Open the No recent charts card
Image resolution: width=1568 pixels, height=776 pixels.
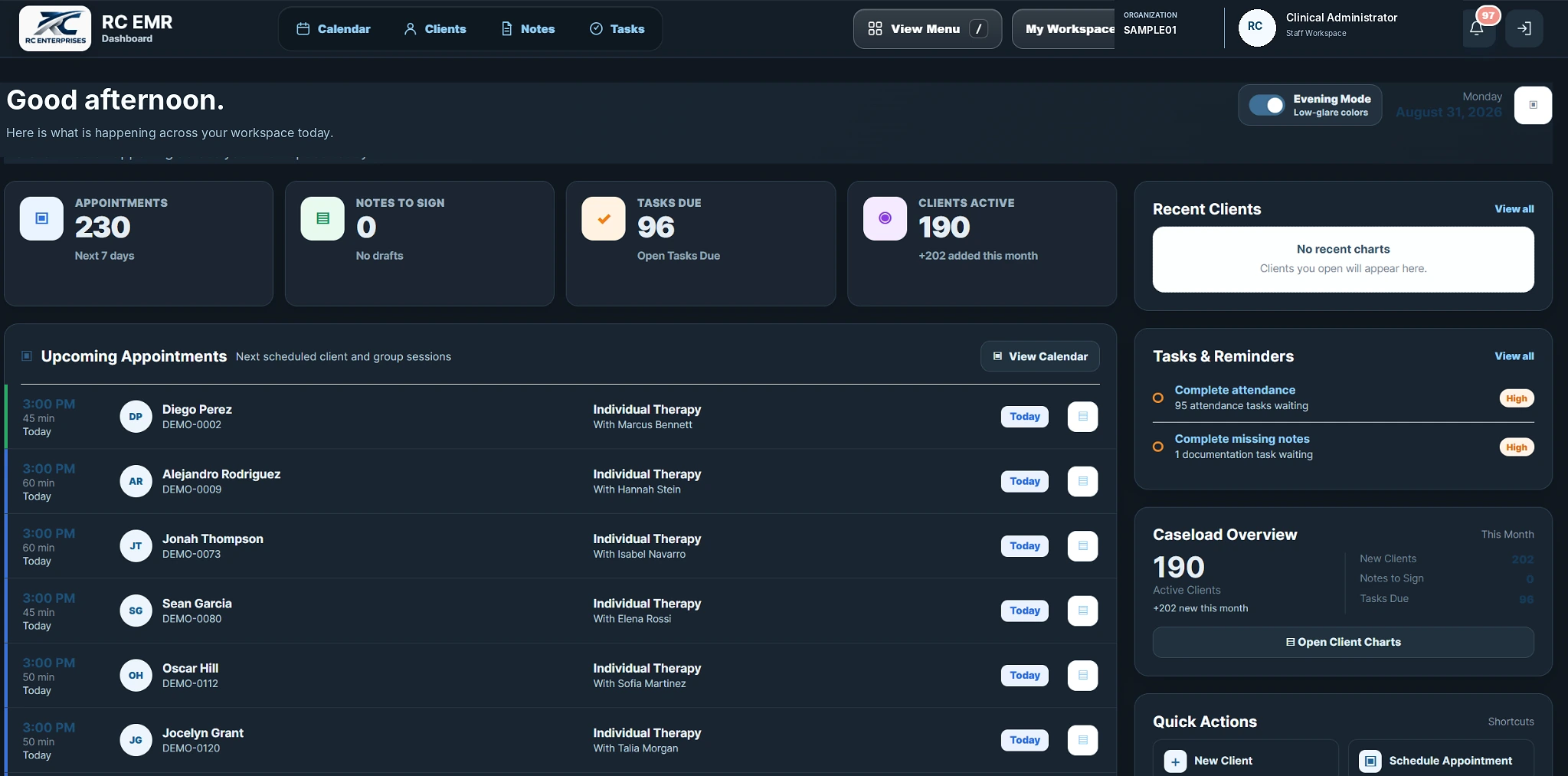click(1343, 259)
